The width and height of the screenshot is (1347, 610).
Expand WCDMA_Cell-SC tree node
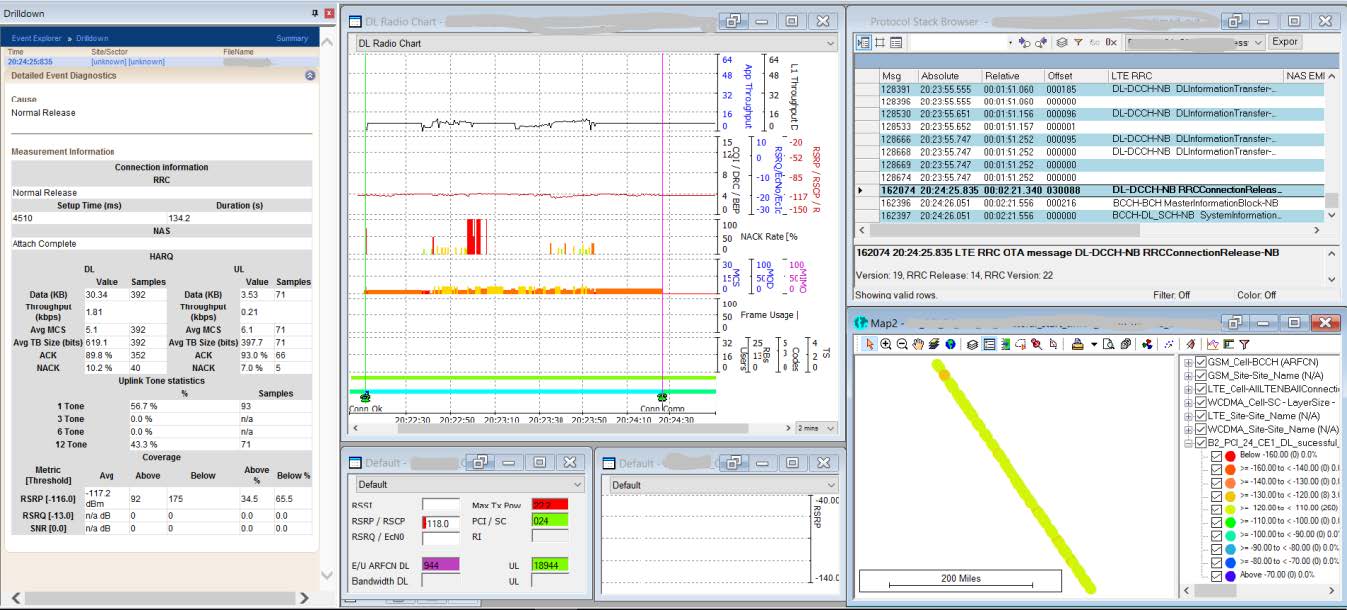click(x=1188, y=402)
